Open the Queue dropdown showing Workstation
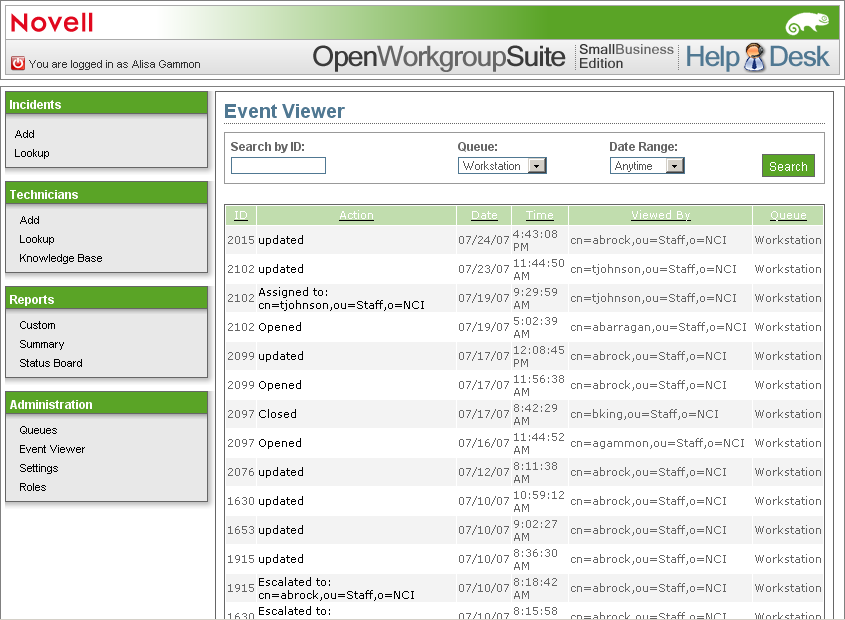Image resolution: width=845 pixels, height=620 pixels. tap(502, 166)
